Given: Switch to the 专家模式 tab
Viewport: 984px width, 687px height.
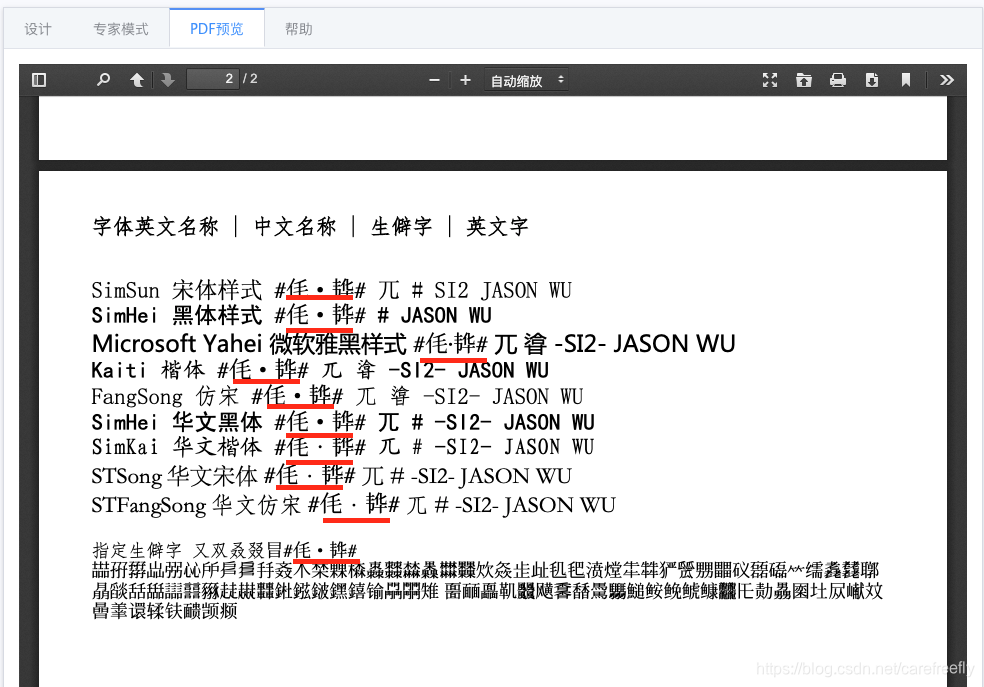Looking at the screenshot, I should click(x=120, y=29).
